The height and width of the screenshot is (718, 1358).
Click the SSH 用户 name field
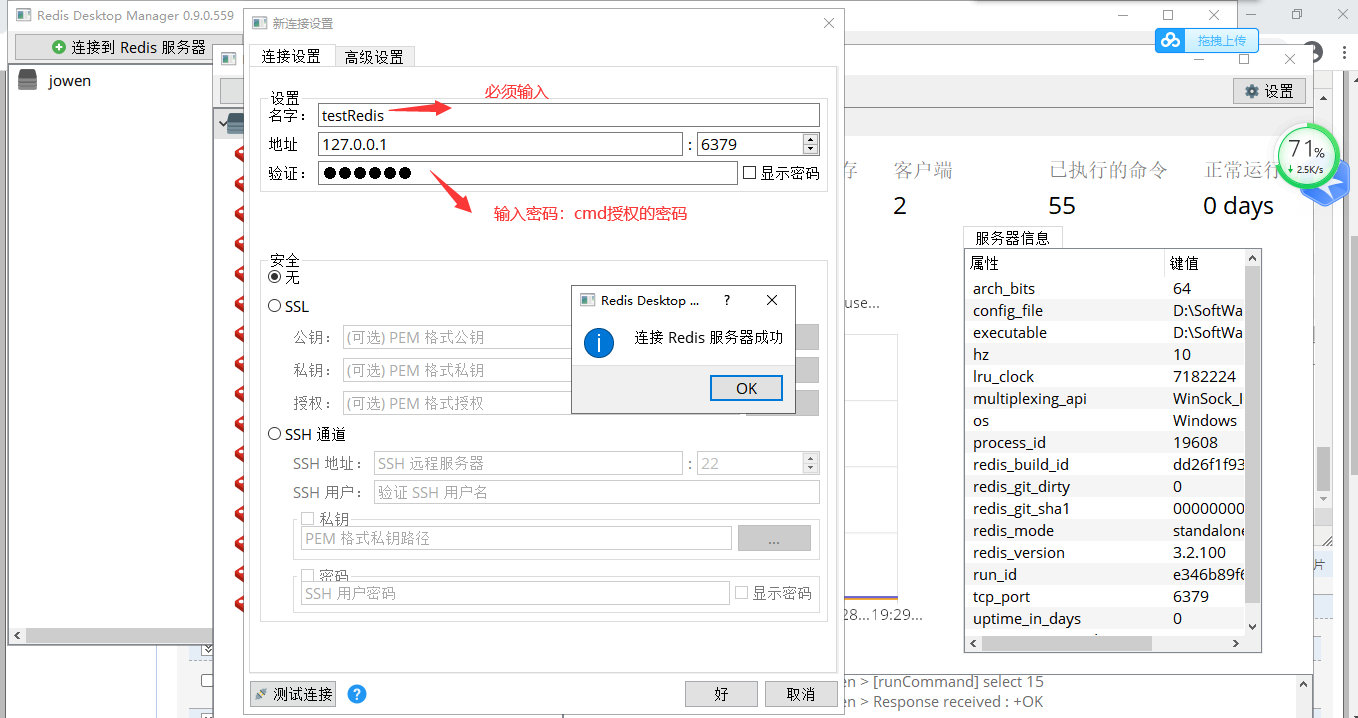tap(597, 492)
